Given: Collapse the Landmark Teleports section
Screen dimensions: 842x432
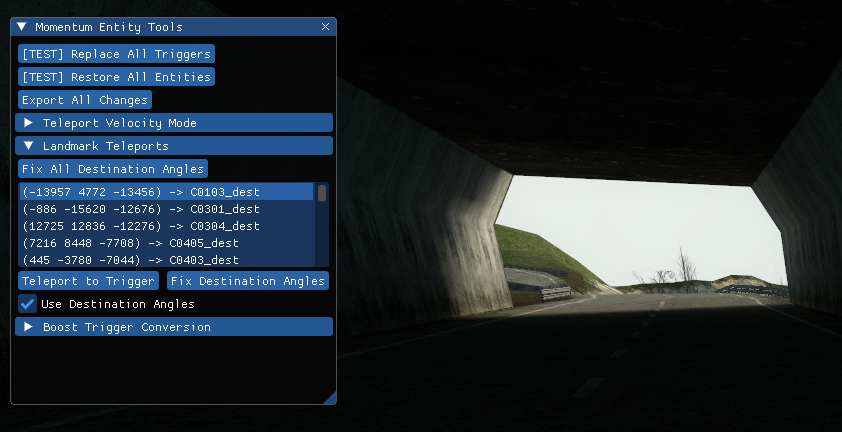Looking at the screenshot, I should [174, 146].
